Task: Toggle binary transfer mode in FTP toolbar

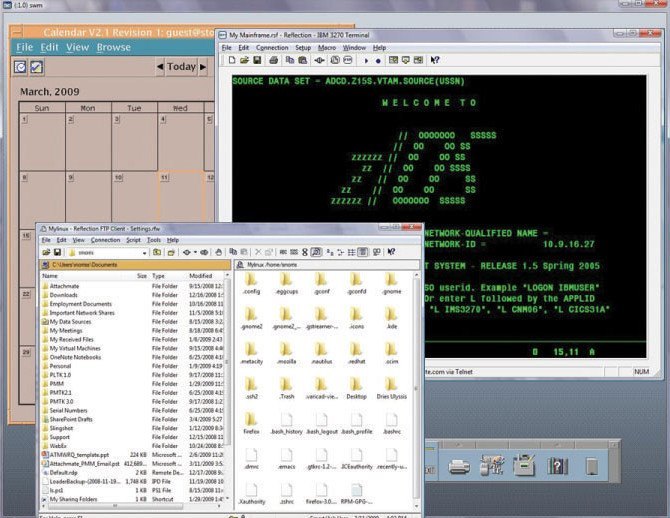Action: point(294,252)
